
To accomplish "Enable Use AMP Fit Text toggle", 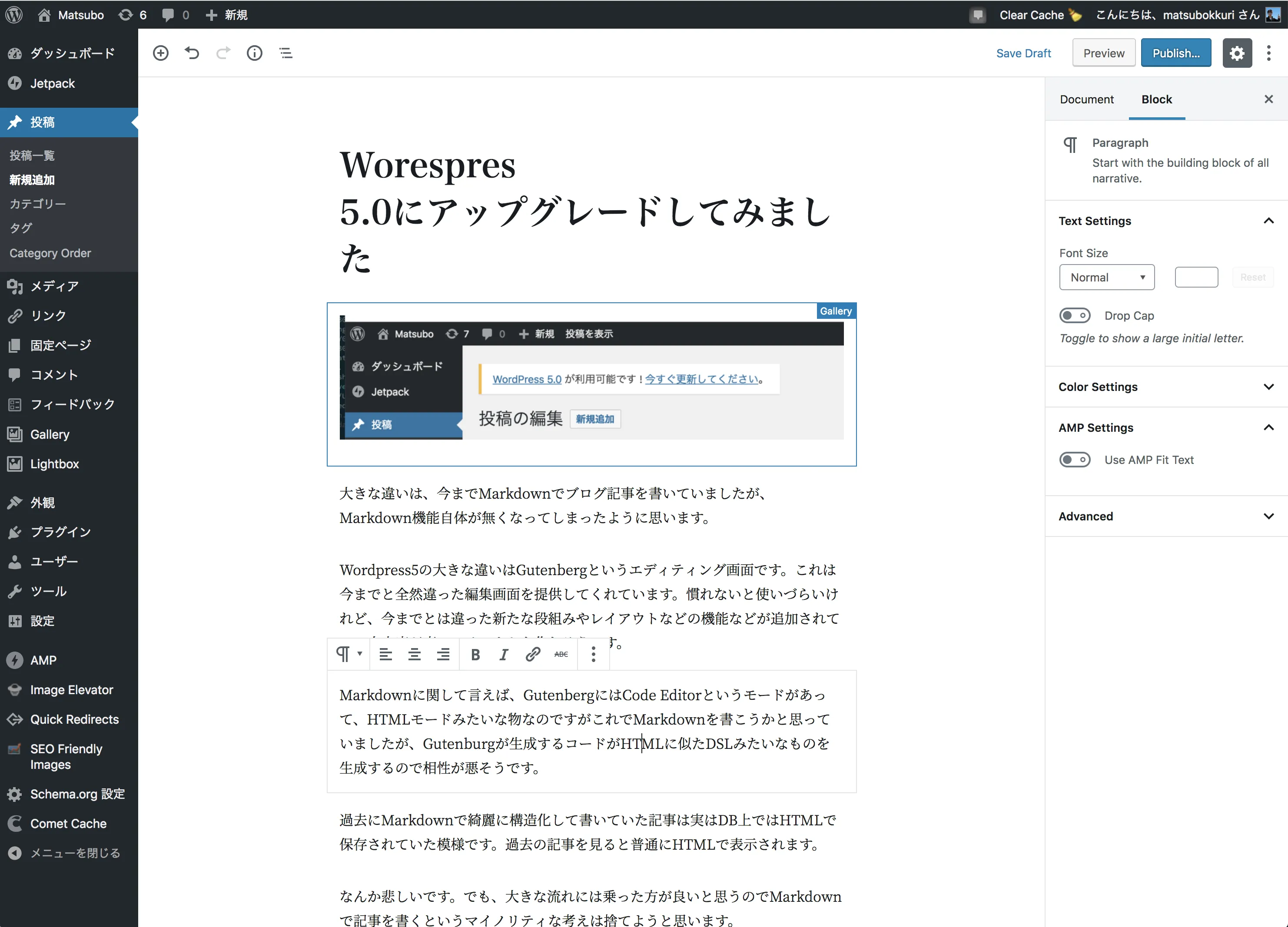I will (1075, 460).
